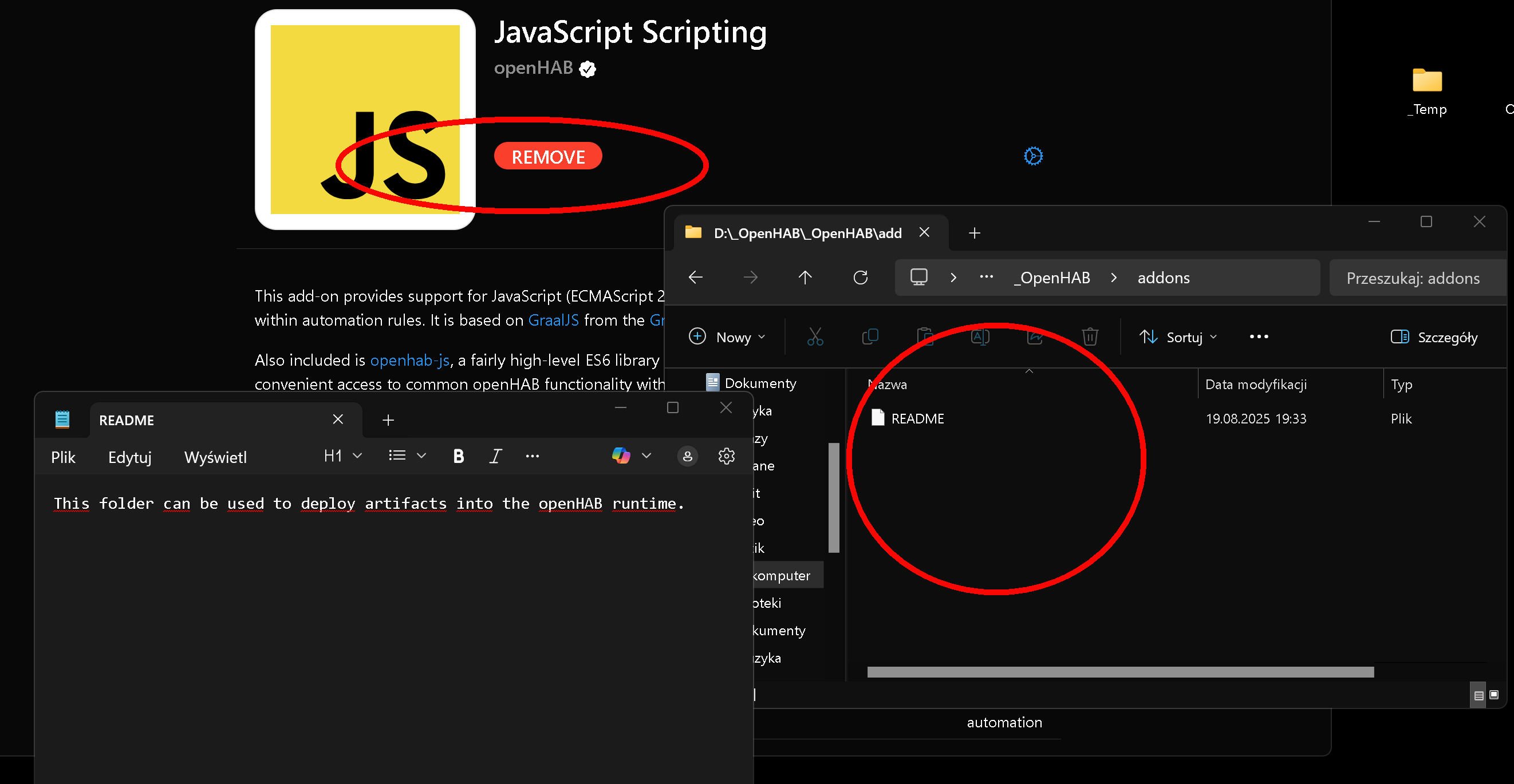The image size is (1514, 784).
Task: Open the Plik menu in Notepad
Action: click(63, 457)
